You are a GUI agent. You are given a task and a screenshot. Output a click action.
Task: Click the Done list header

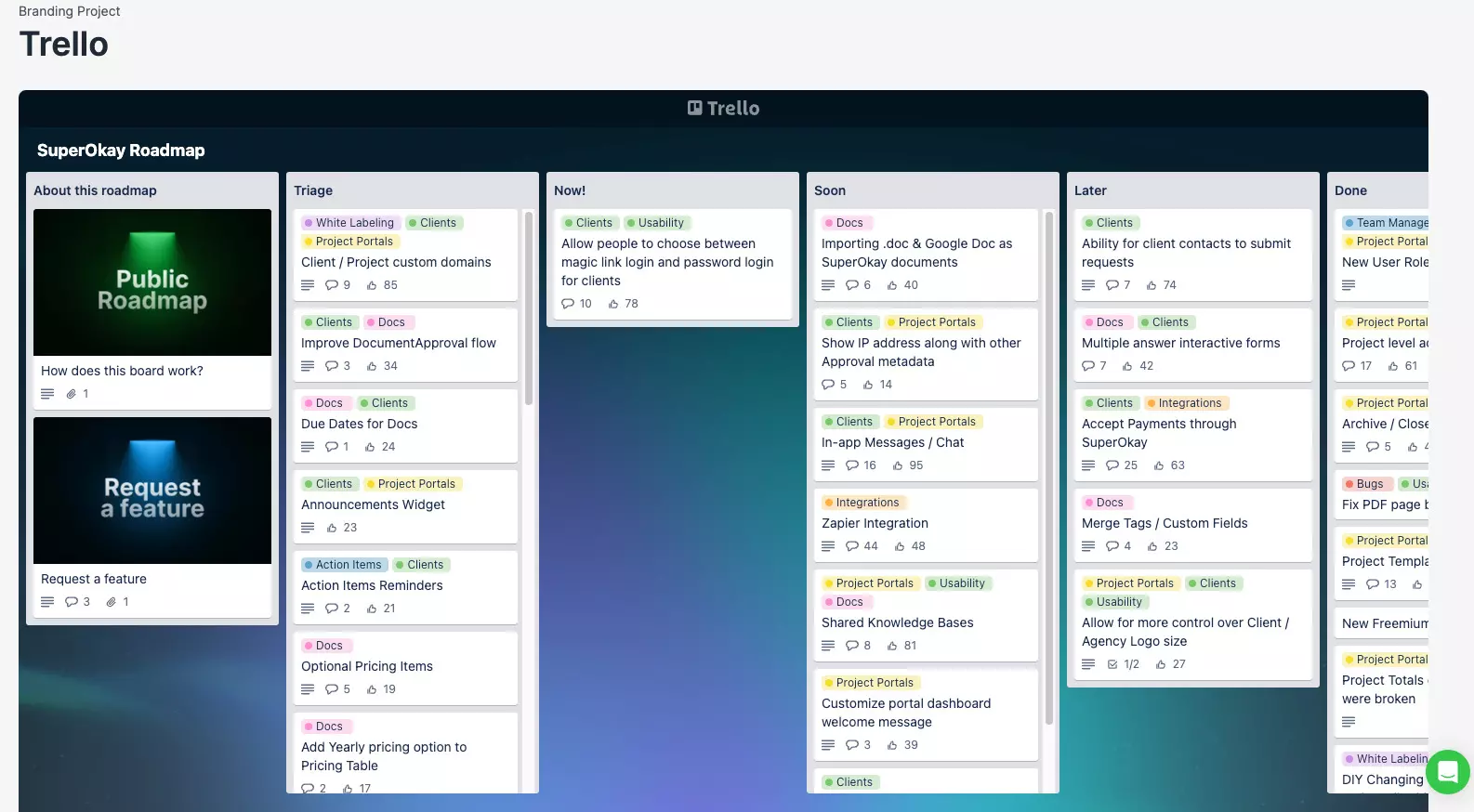1350,190
